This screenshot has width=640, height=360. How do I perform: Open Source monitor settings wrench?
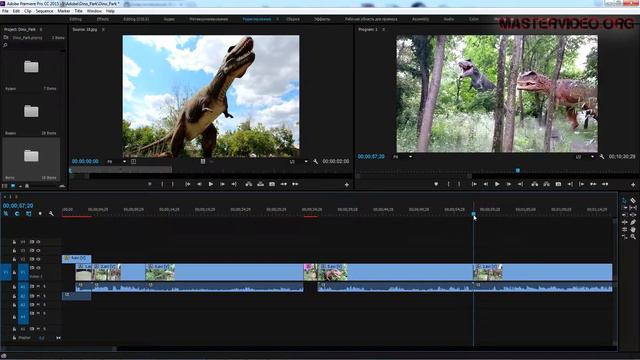pyautogui.click(x=316, y=161)
